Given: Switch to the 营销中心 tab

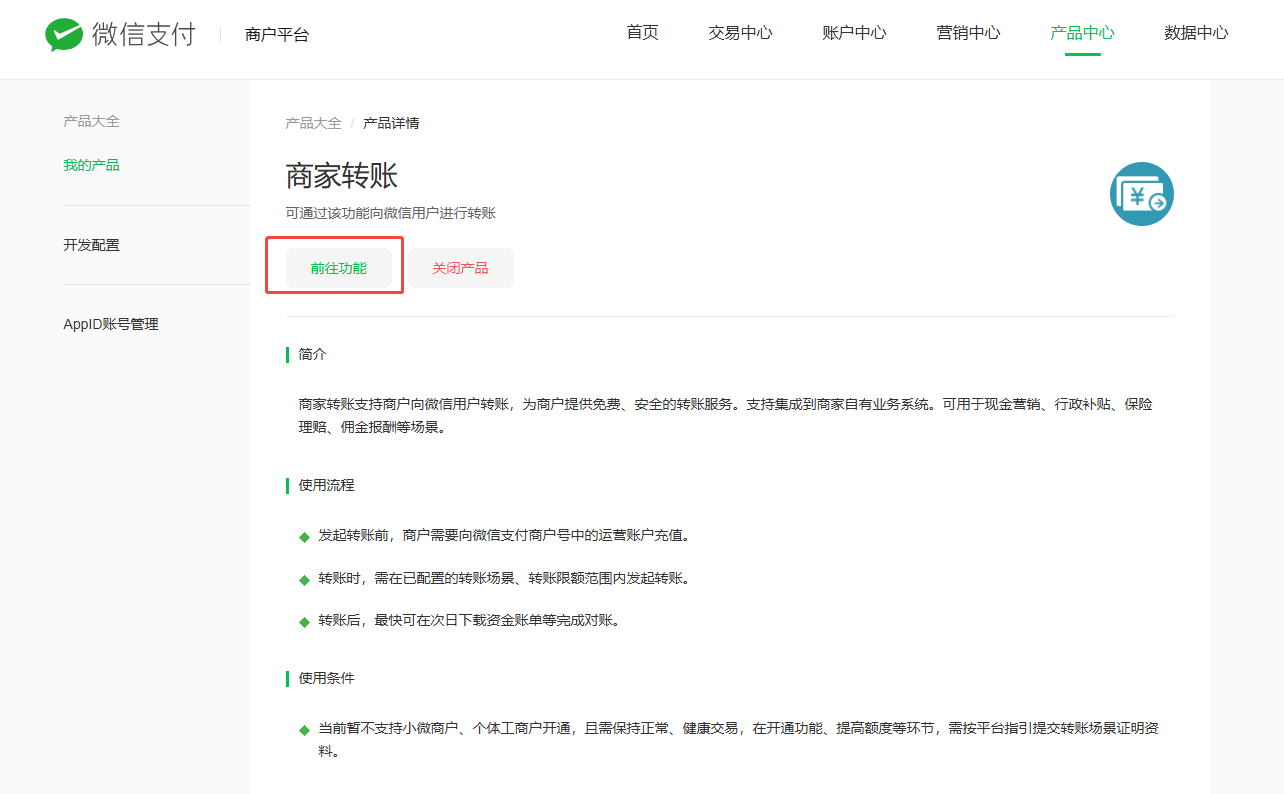Looking at the screenshot, I should click(x=968, y=33).
